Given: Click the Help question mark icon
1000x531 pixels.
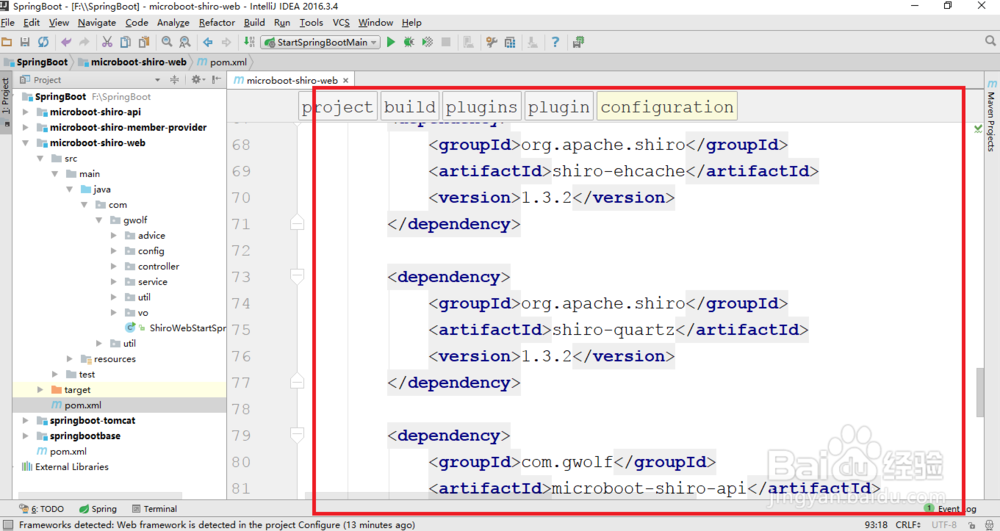Looking at the screenshot, I should pos(555,42).
